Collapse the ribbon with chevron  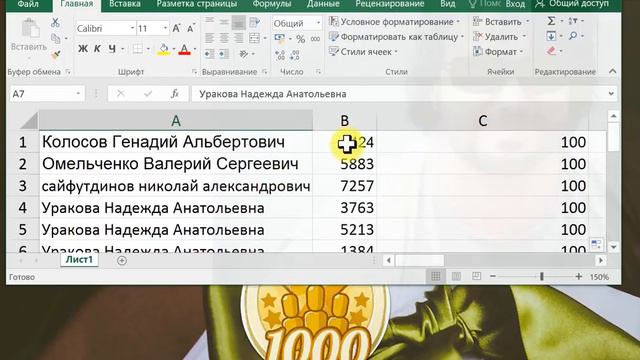613,71
